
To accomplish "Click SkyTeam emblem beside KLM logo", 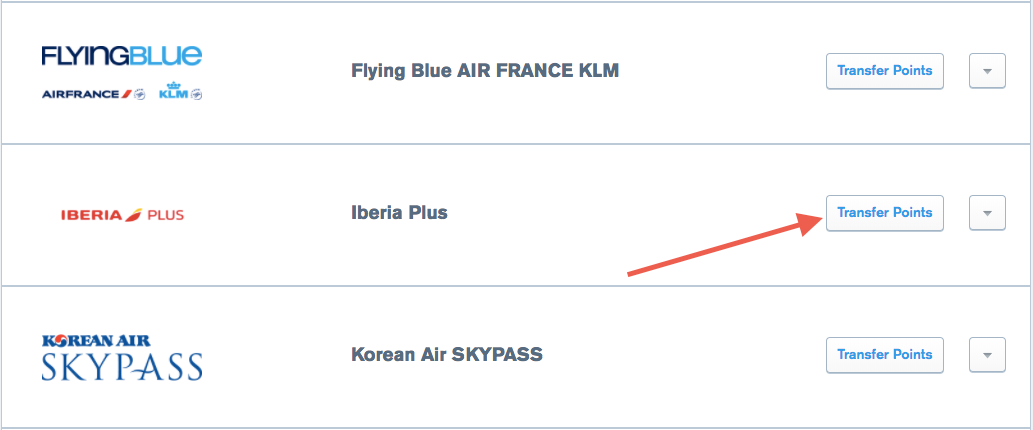I will click(197, 95).
